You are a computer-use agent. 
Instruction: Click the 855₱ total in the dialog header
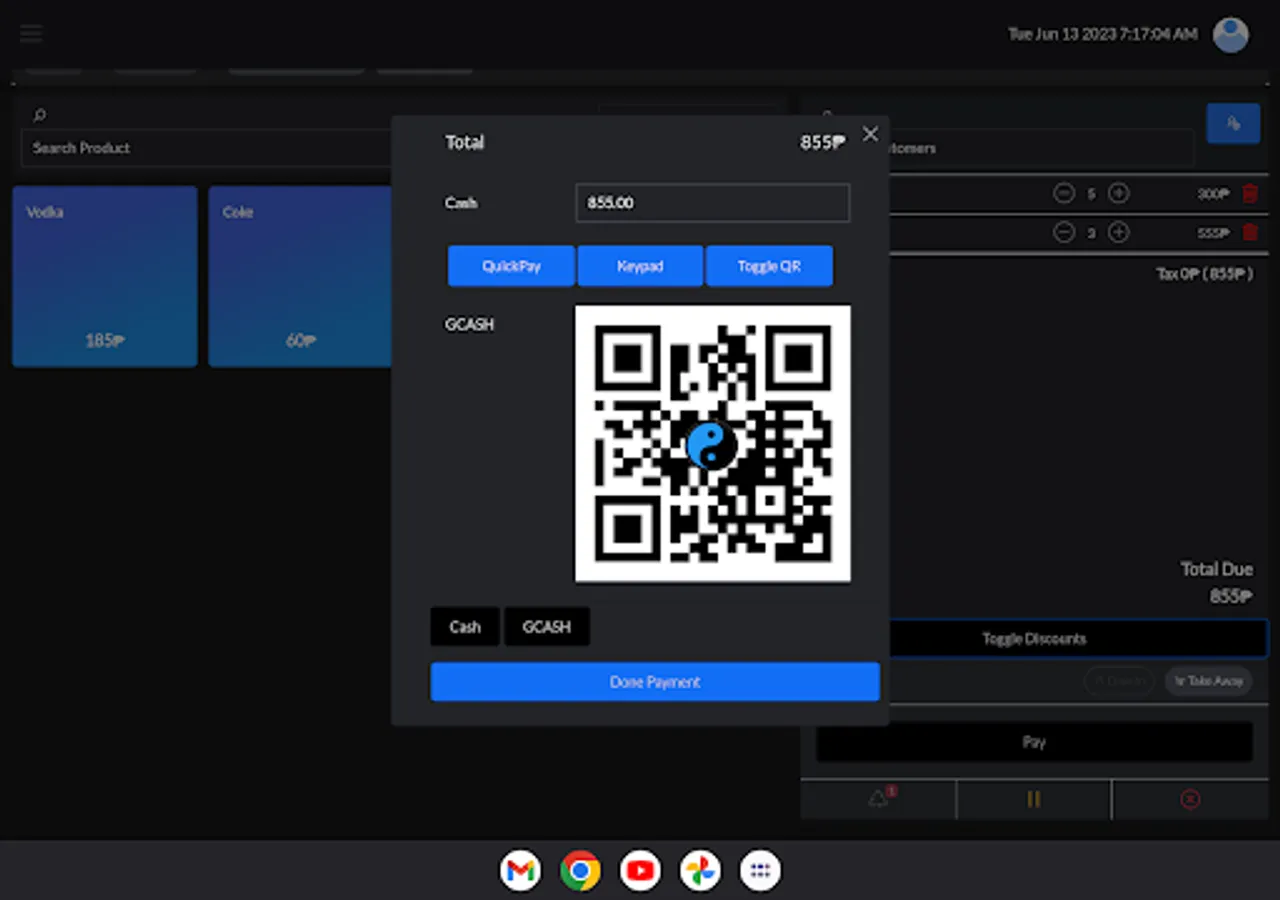[x=823, y=142]
